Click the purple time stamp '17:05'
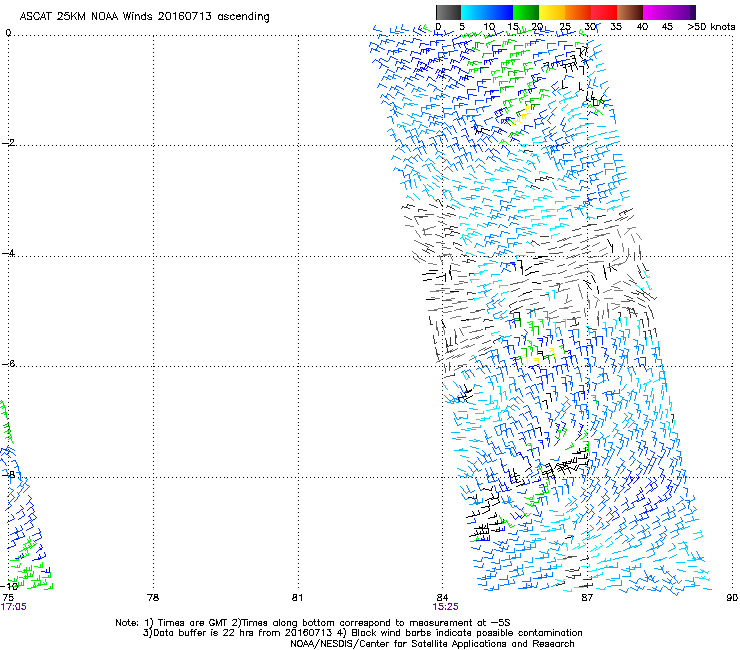 (x=14, y=607)
